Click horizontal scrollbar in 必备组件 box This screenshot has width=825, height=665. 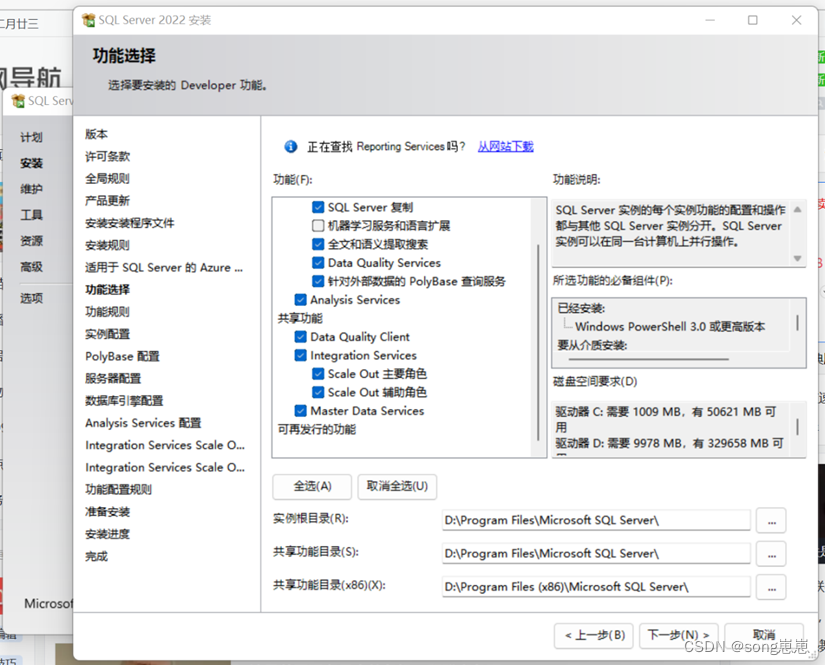(x=648, y=359)
